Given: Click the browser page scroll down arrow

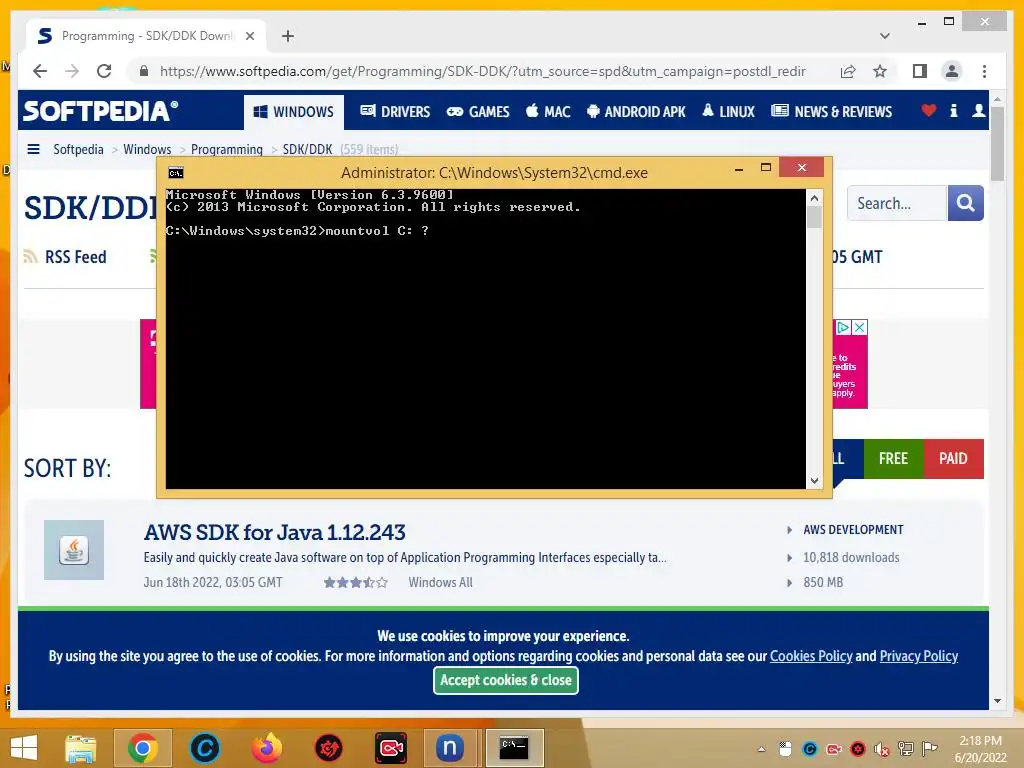Looking at the screenshot, I should [997, 701].
